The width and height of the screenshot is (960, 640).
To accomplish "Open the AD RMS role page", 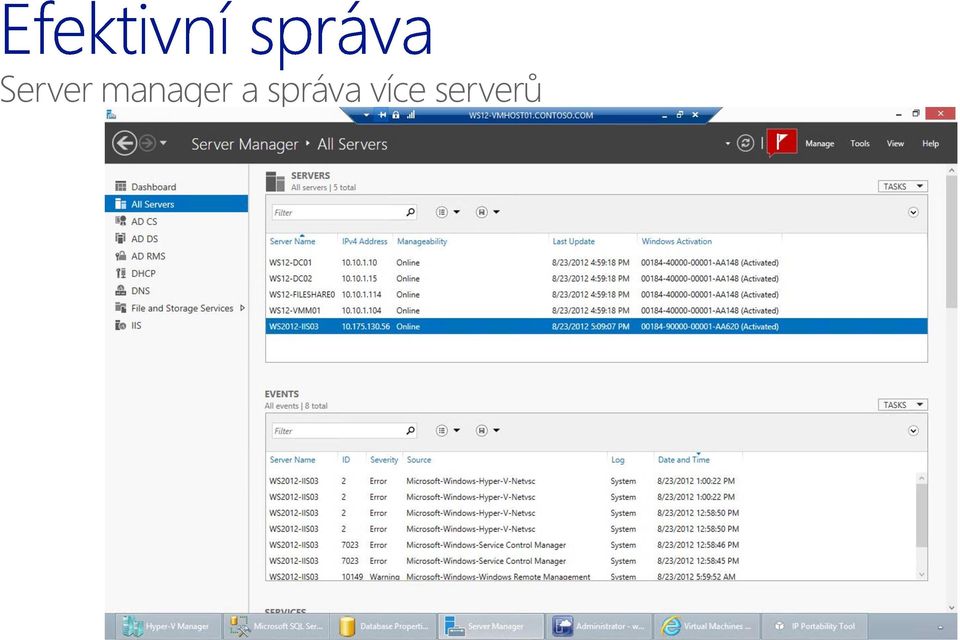I will coord(176,256).
